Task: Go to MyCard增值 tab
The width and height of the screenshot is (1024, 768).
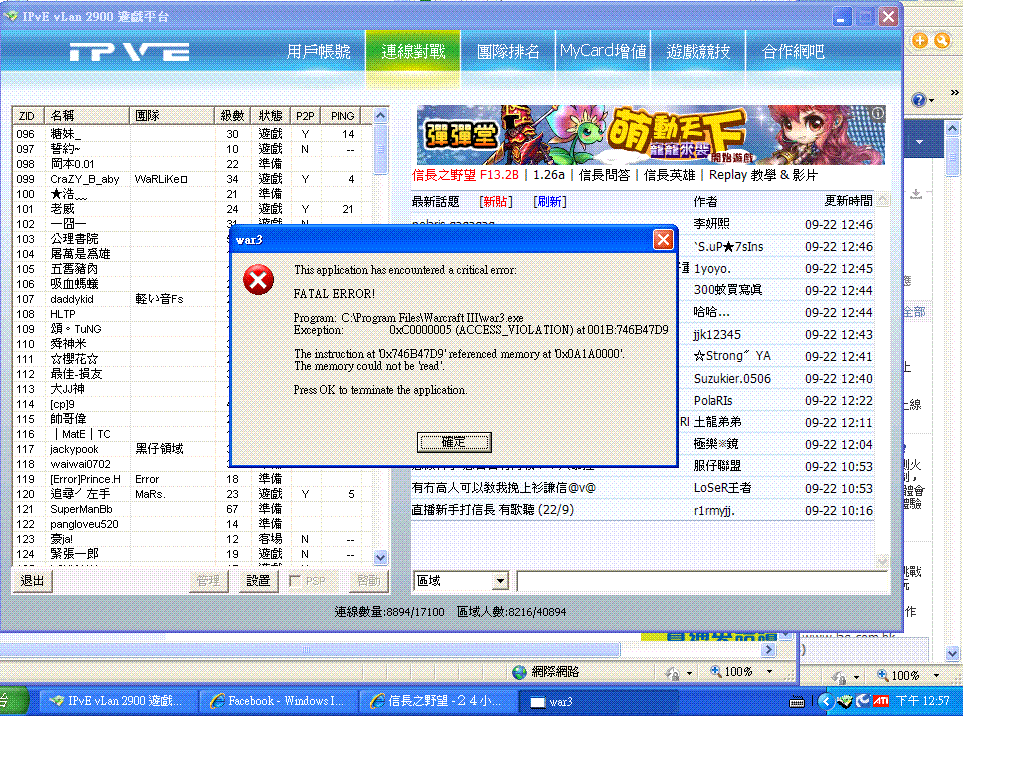Action: pos(603,51)
